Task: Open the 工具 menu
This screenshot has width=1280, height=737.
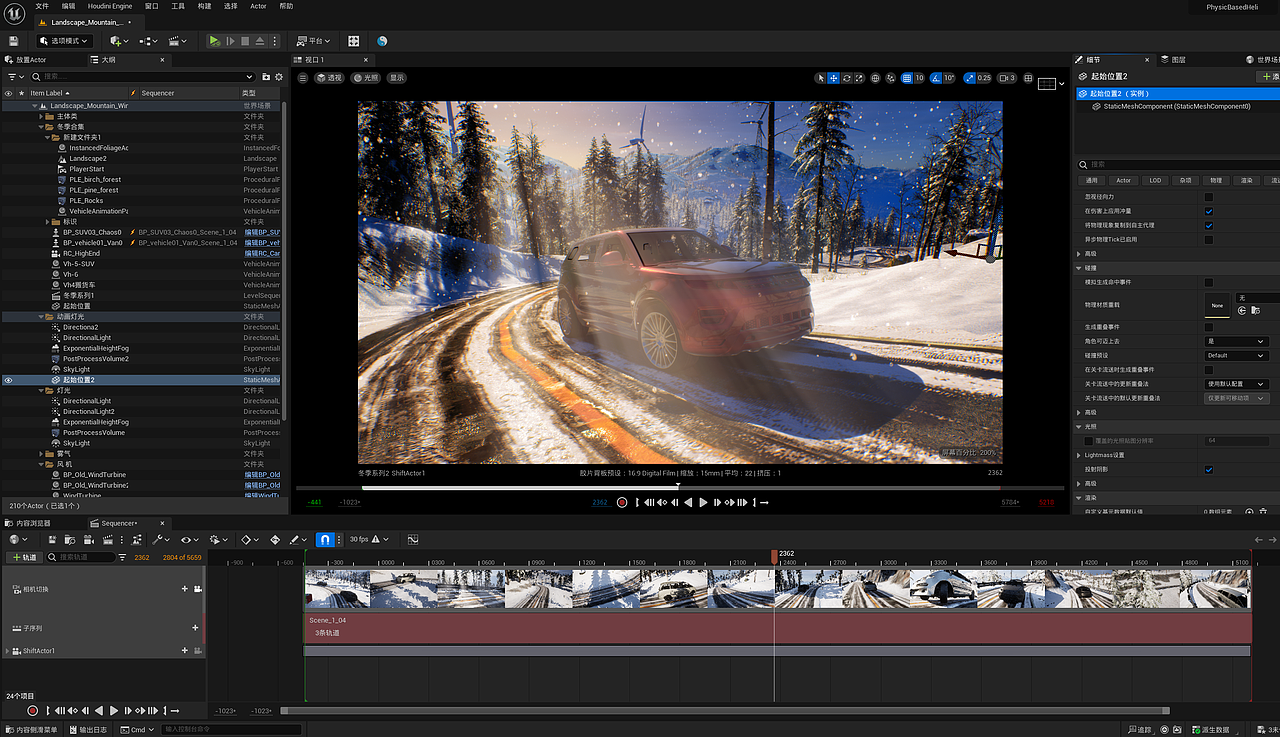Action: point(178,6)
